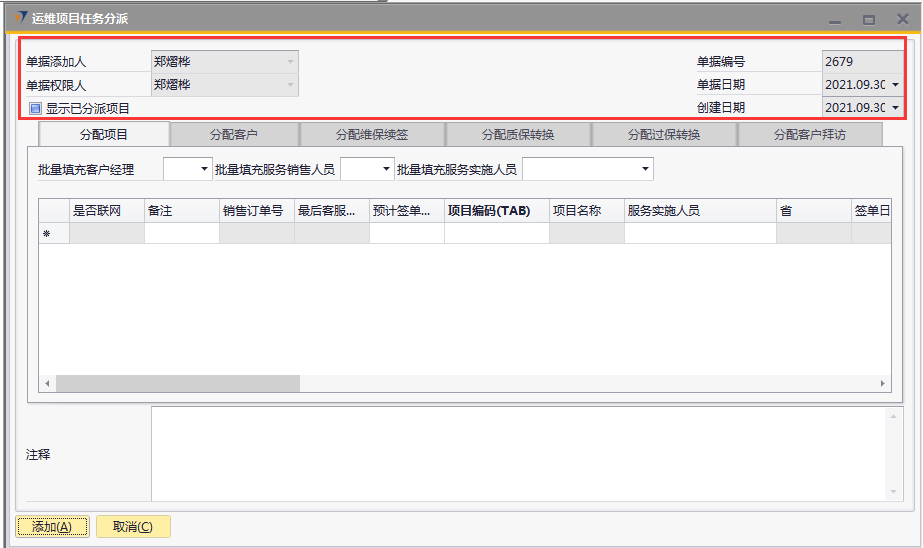
Task: Open 批量填充客户经理 dropdown
Action: click(205, 170)
